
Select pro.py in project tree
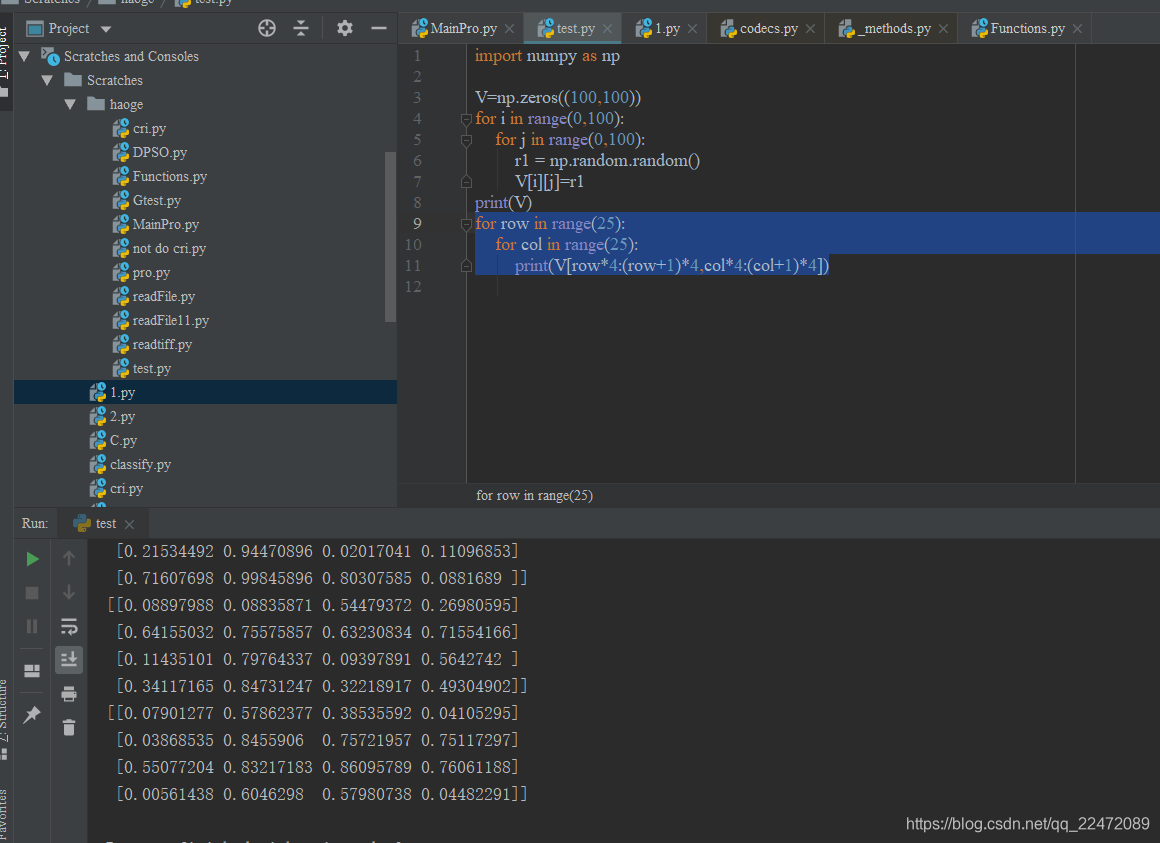coord(151,273)
